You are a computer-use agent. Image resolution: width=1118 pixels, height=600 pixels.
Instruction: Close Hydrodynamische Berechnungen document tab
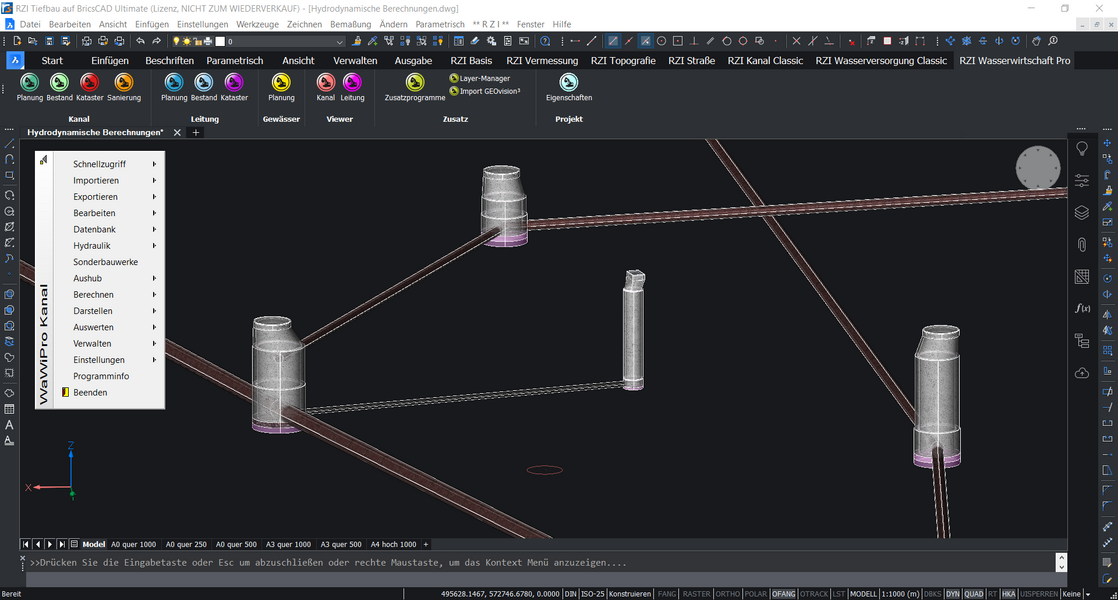(x=177, y=133)
